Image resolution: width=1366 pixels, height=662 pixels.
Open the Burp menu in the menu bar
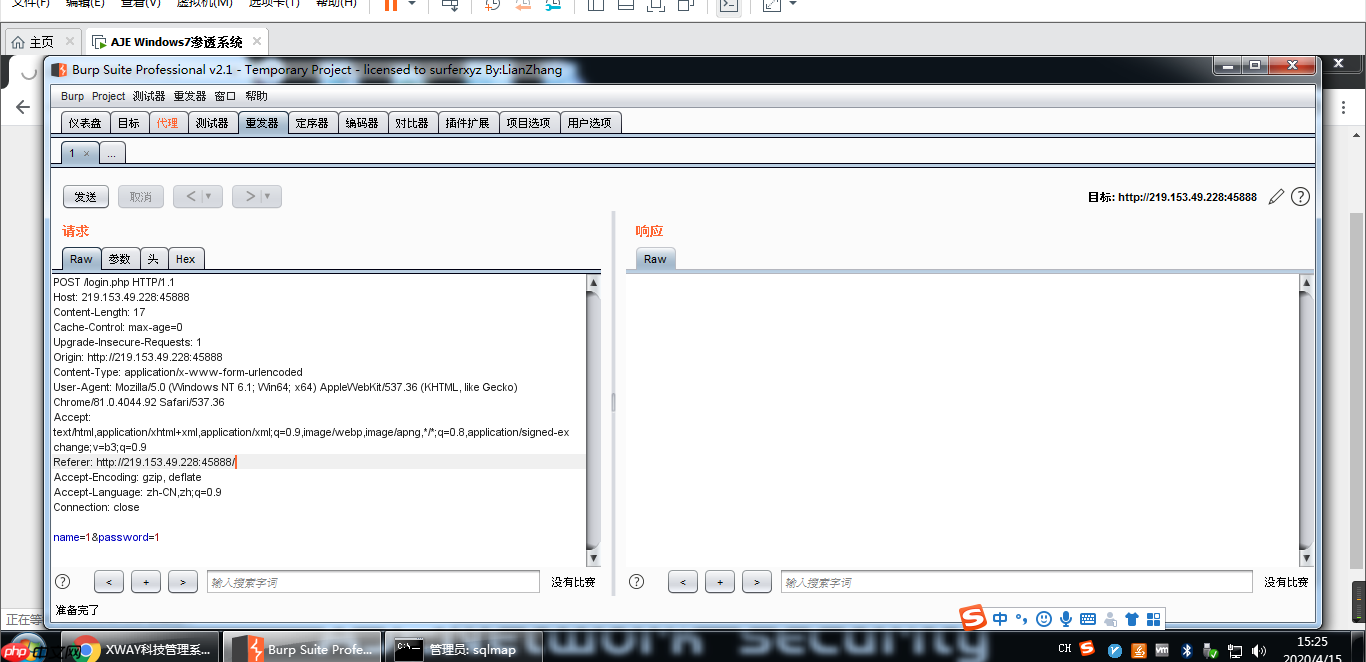pos(71,96)
